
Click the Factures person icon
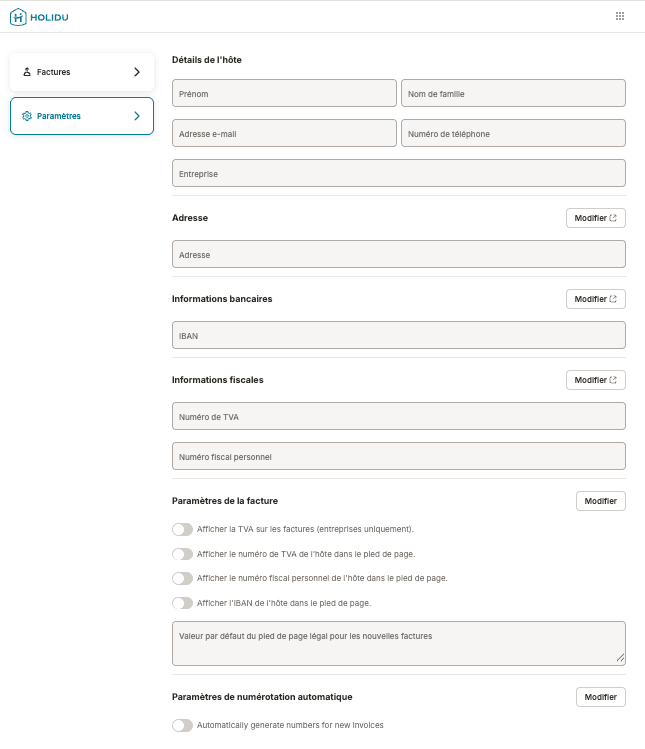click(x=27, y=72)
